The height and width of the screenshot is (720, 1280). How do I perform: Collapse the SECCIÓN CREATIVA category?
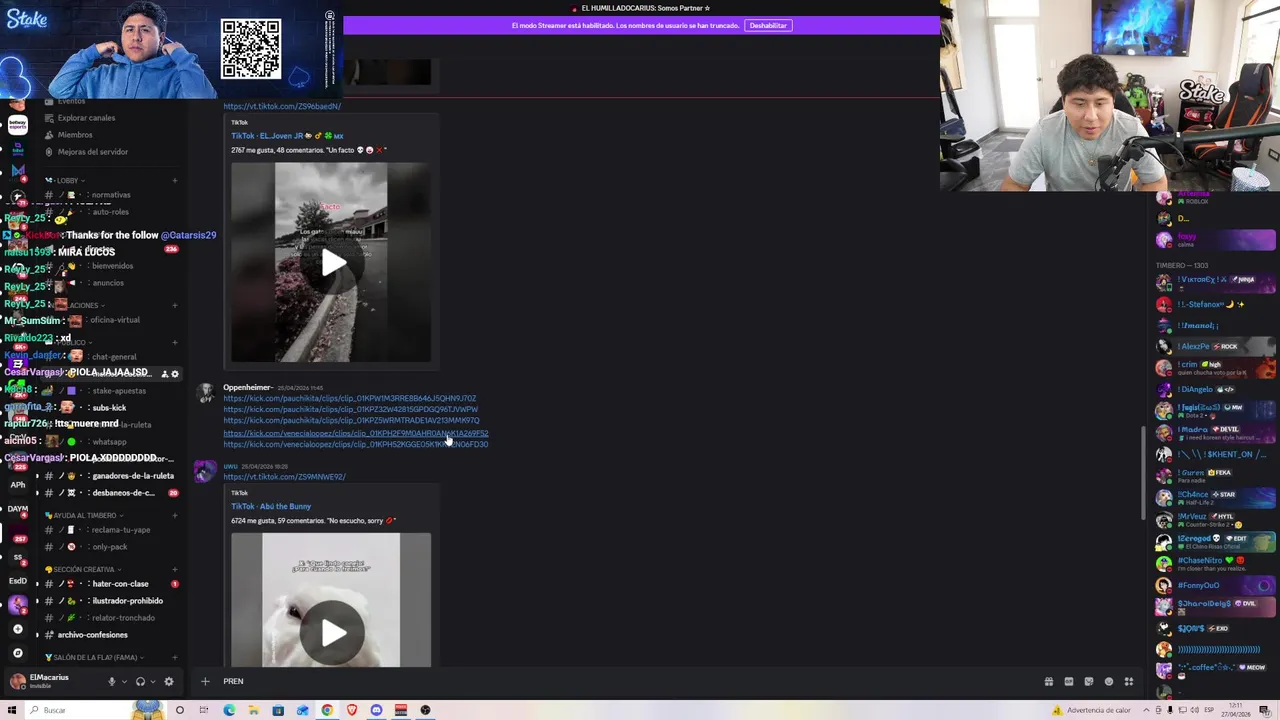(83, 570)
